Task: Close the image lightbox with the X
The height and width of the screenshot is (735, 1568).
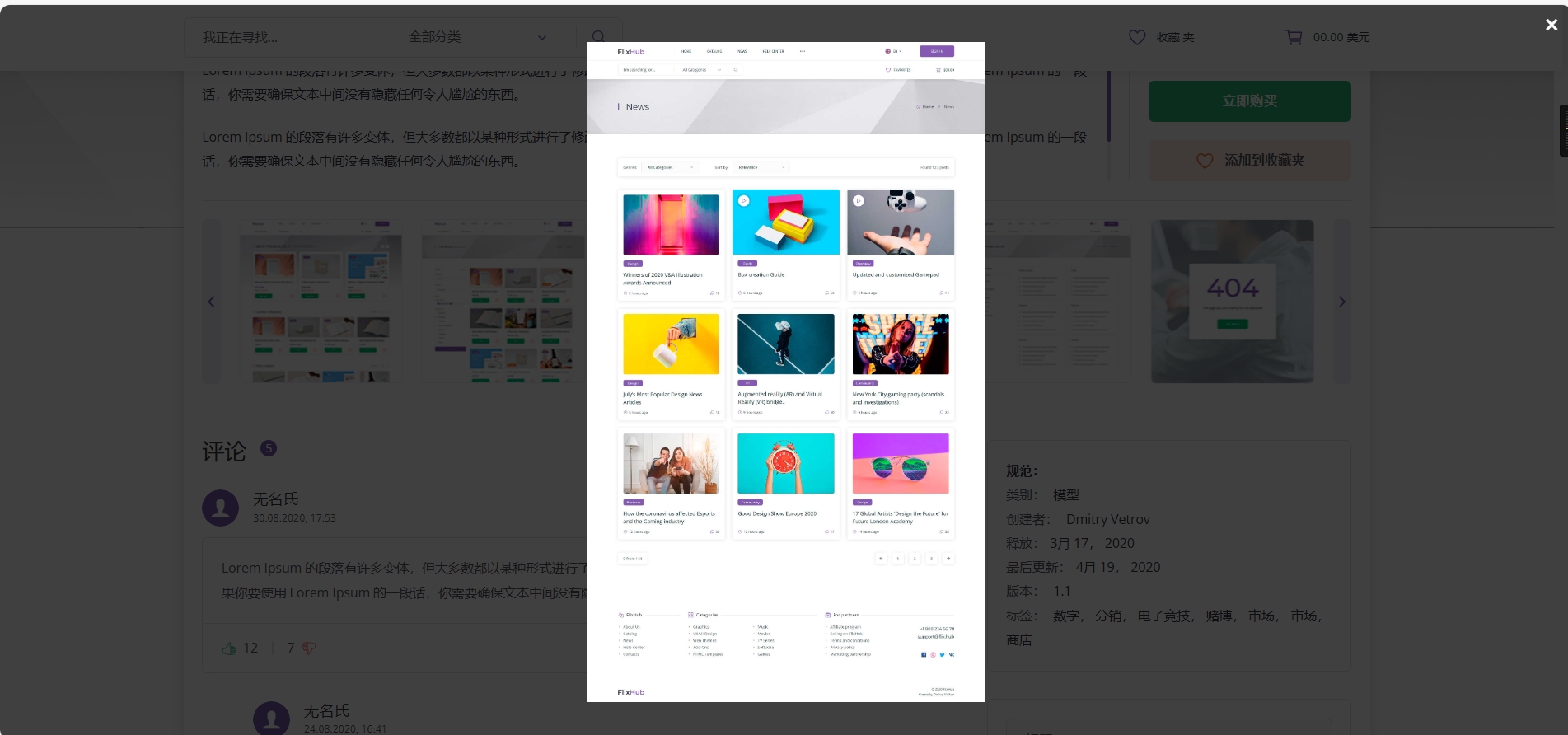Action: [x=1551, y=25]
